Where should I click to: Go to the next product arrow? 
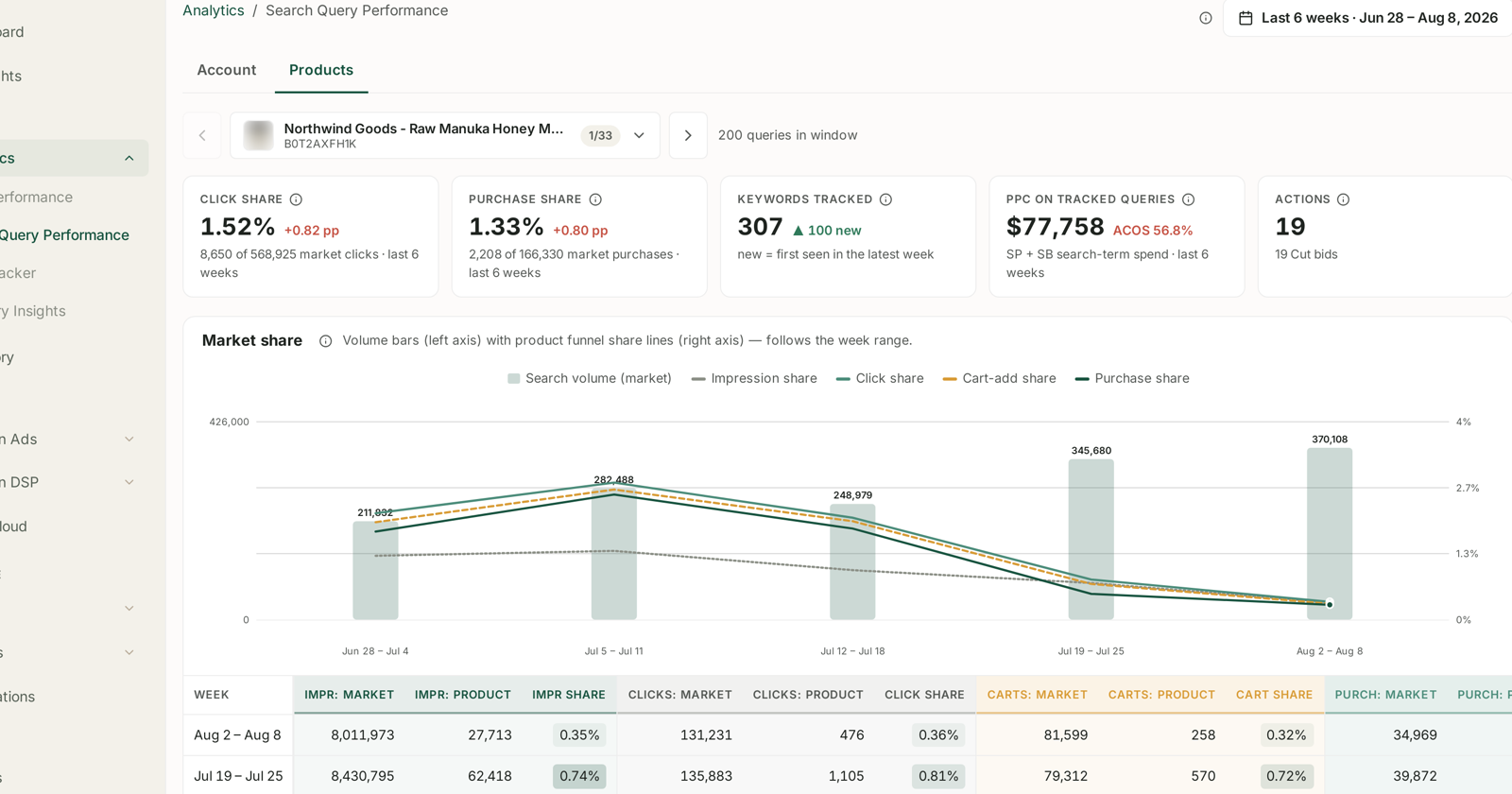(x=688, y=135)
